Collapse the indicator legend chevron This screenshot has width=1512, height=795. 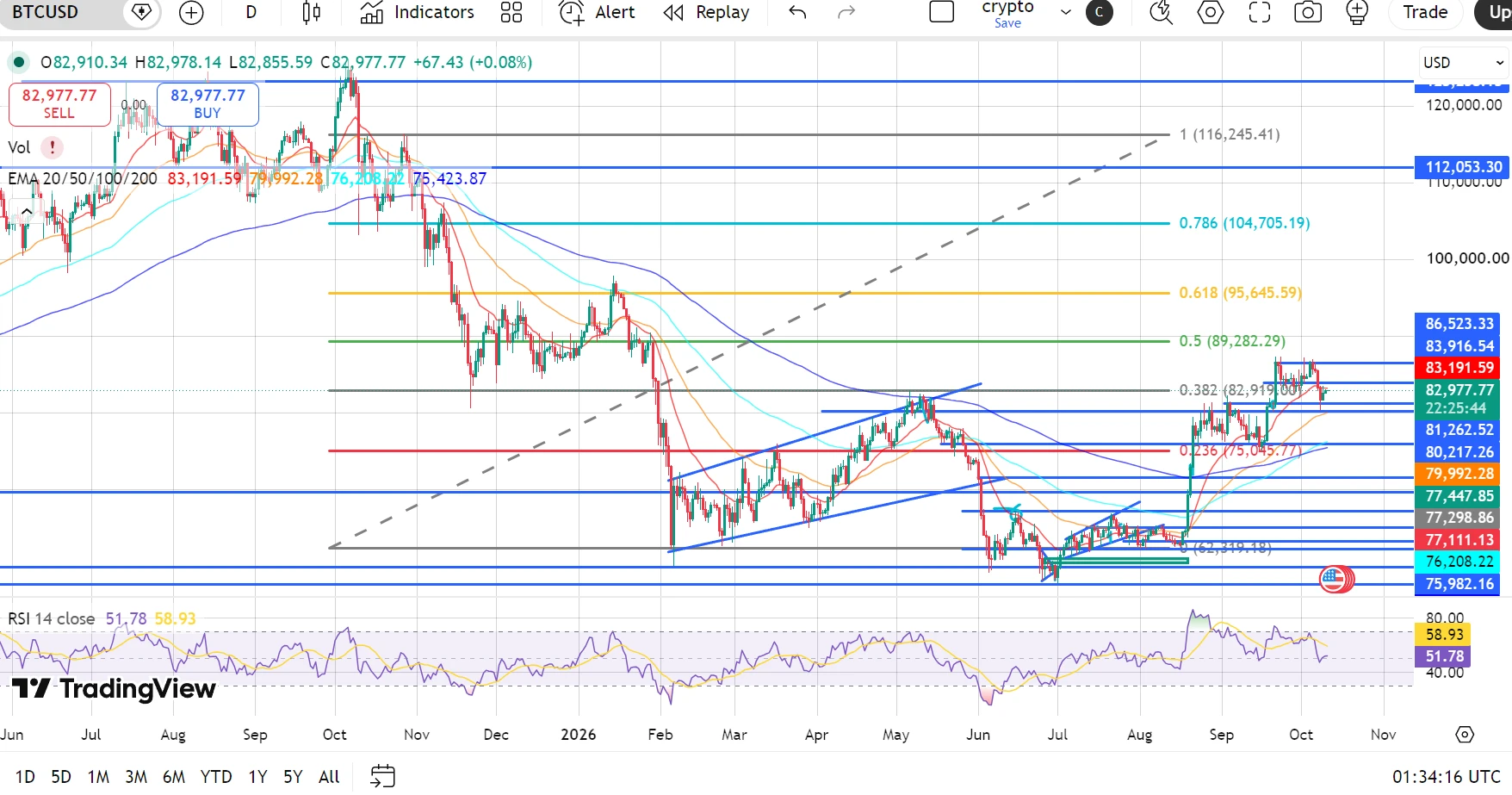27,211
